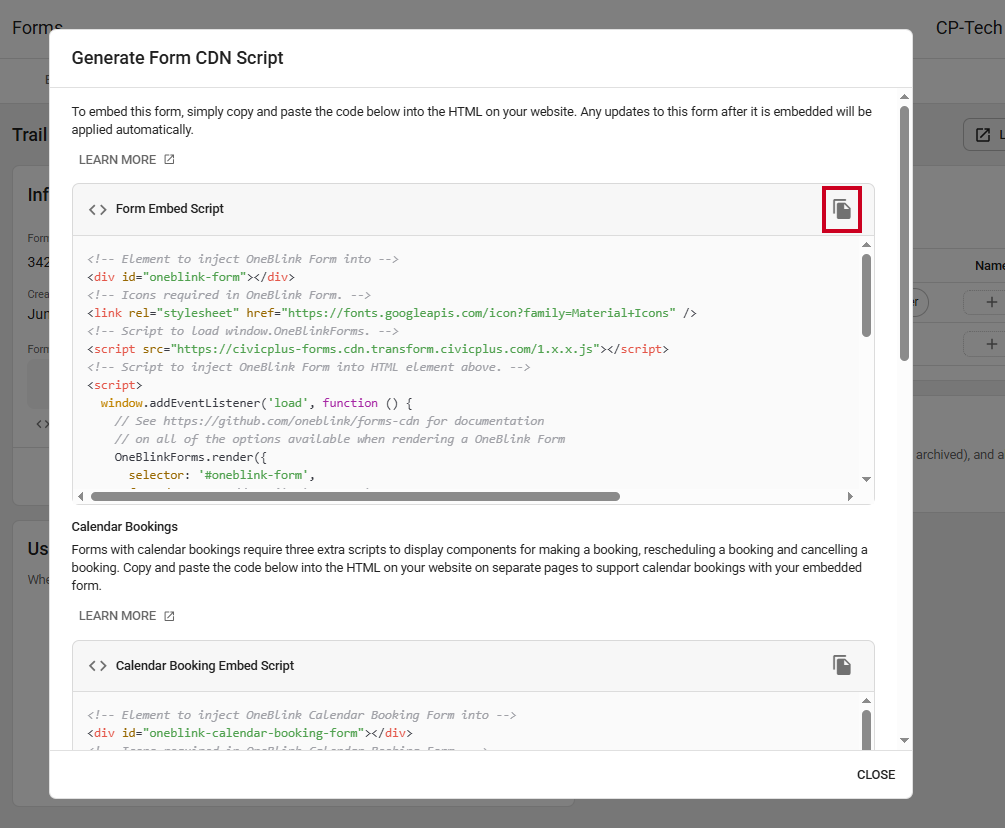Click the Form Embed Script vertical scrollbar thumb
1005x828 pixels.
[x=866, y=295]
